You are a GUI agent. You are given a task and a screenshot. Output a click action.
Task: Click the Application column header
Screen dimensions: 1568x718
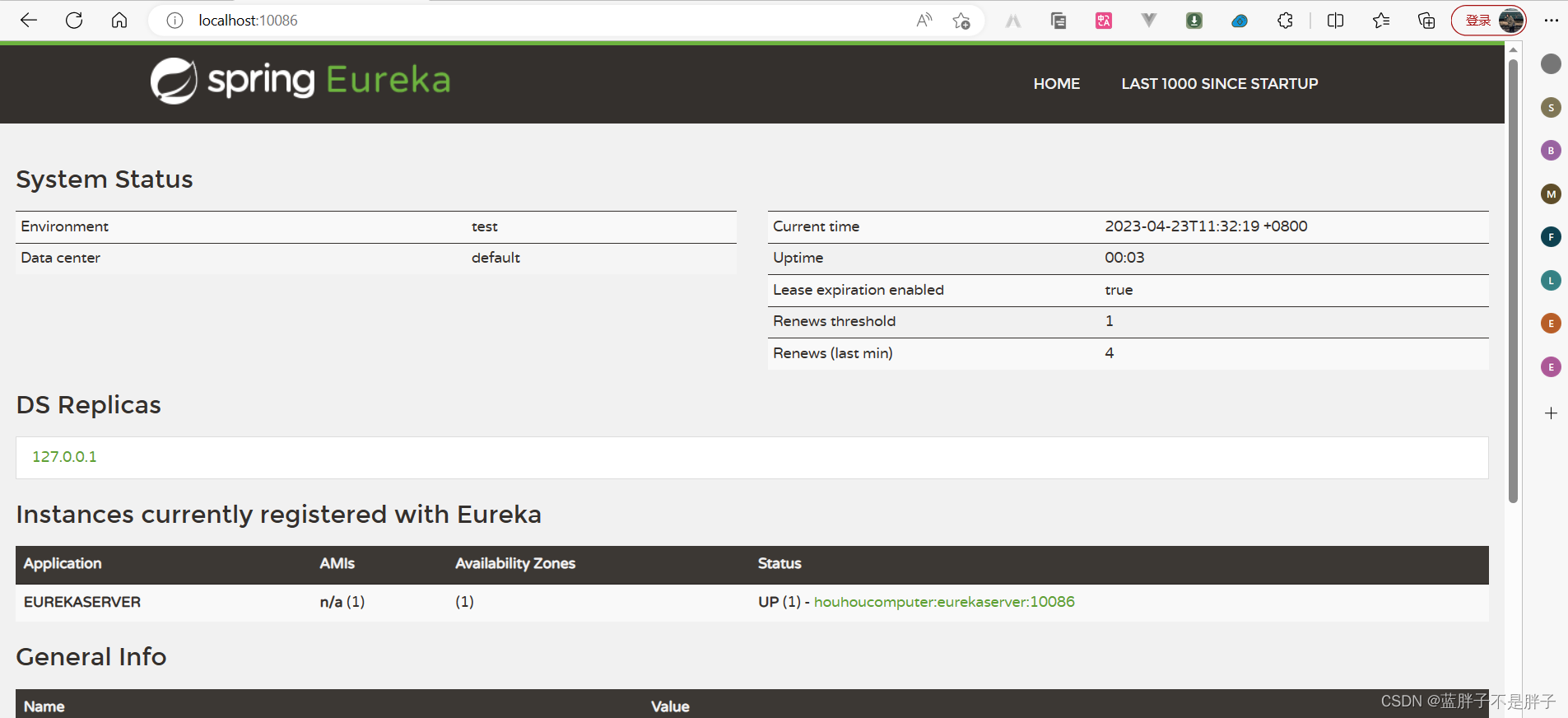63,564
